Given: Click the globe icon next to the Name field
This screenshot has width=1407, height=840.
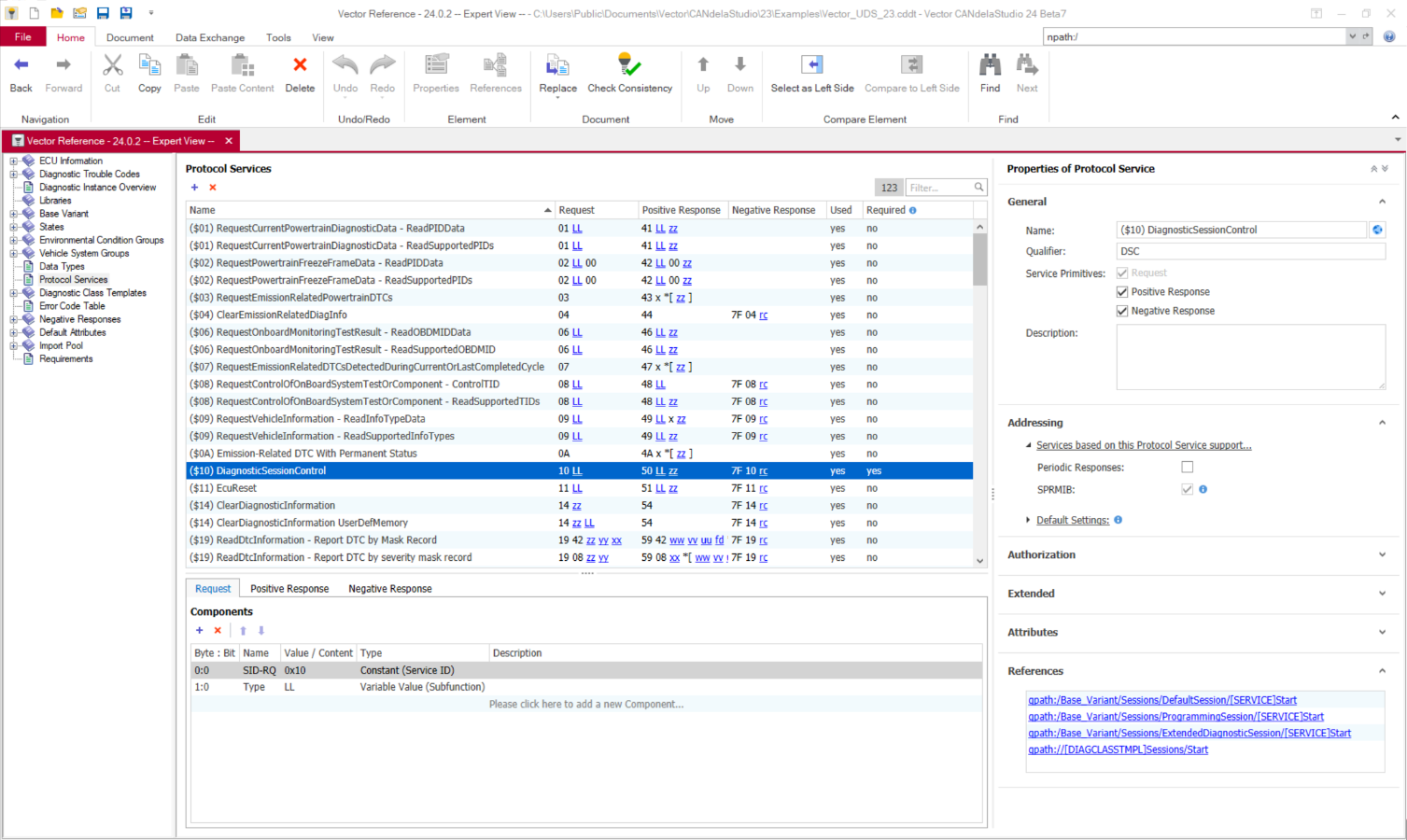Looking at the screenshot, I should (x=1377, y=230).
